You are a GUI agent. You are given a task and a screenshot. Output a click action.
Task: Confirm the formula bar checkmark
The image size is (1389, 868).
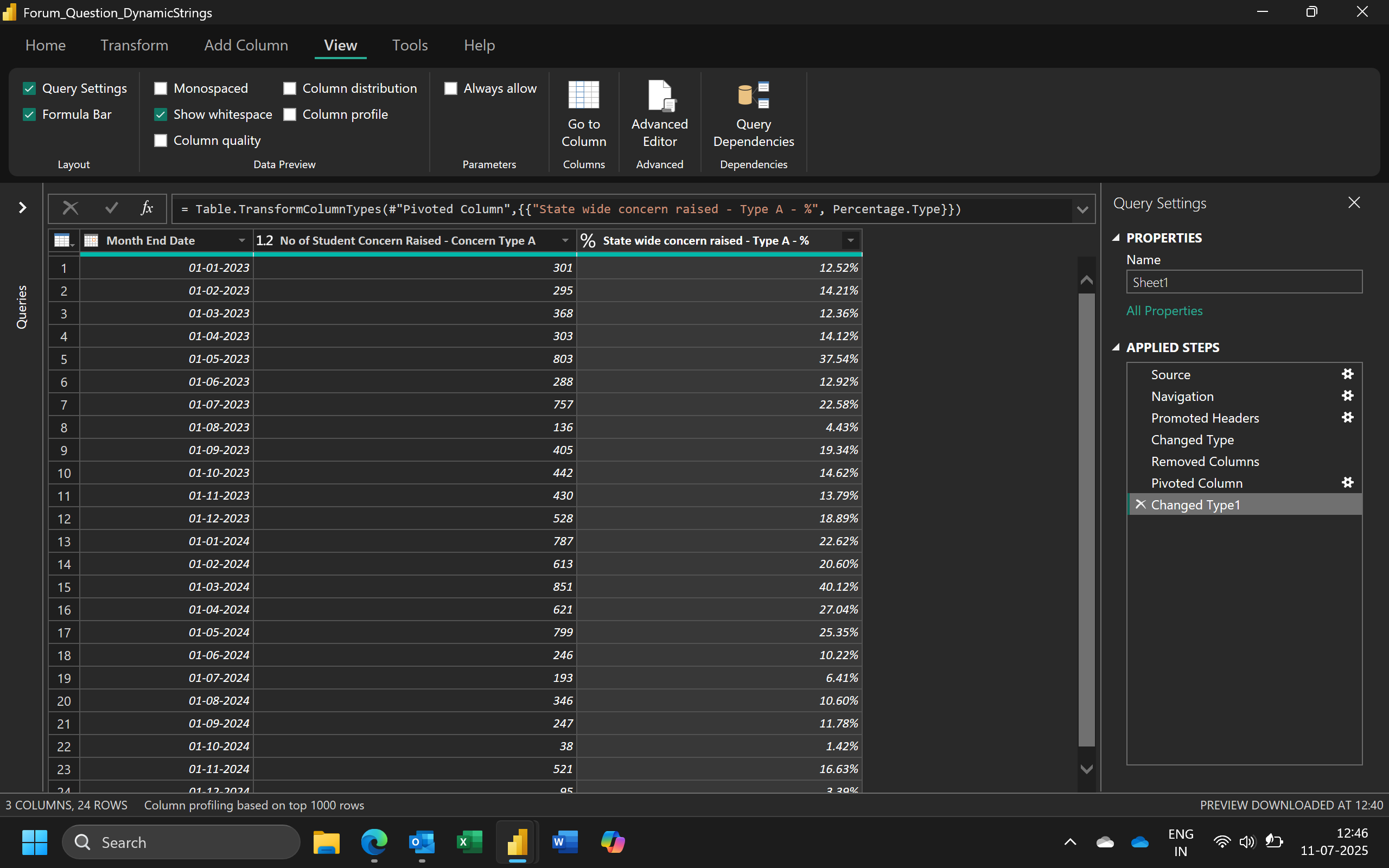coord(111,208)
